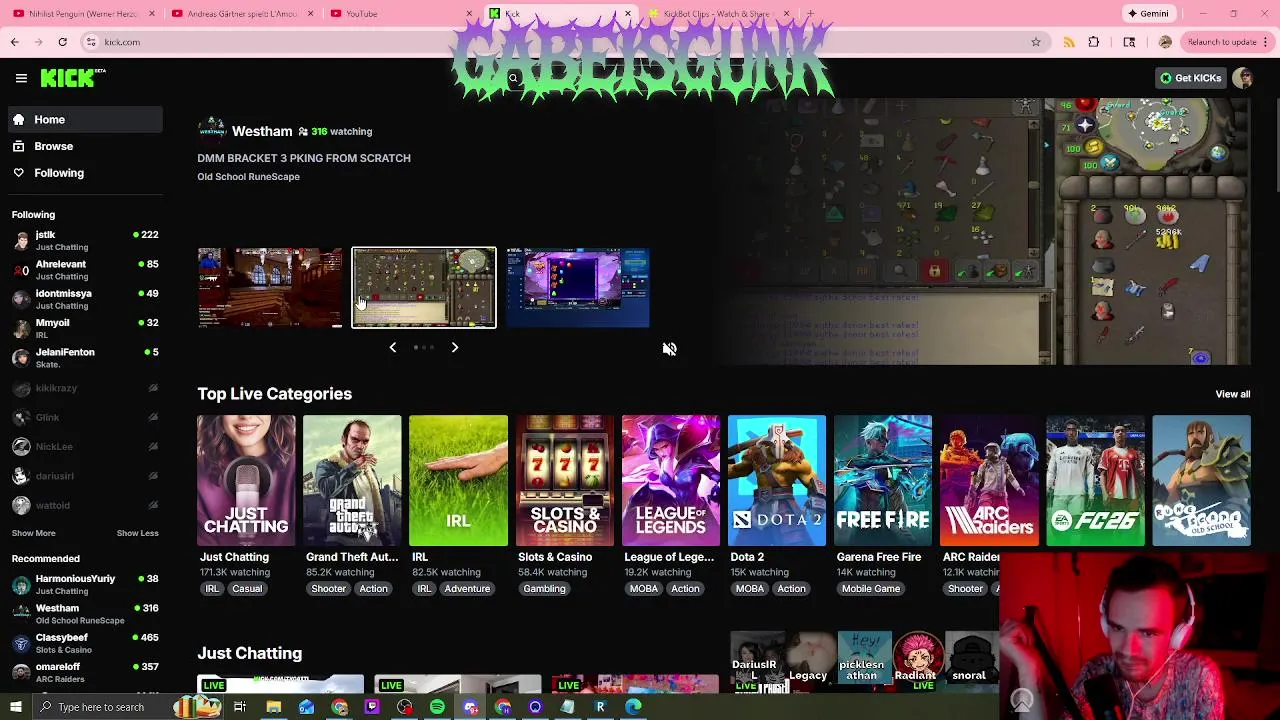Click the Adventure tag under IRL

coord(467,589)
